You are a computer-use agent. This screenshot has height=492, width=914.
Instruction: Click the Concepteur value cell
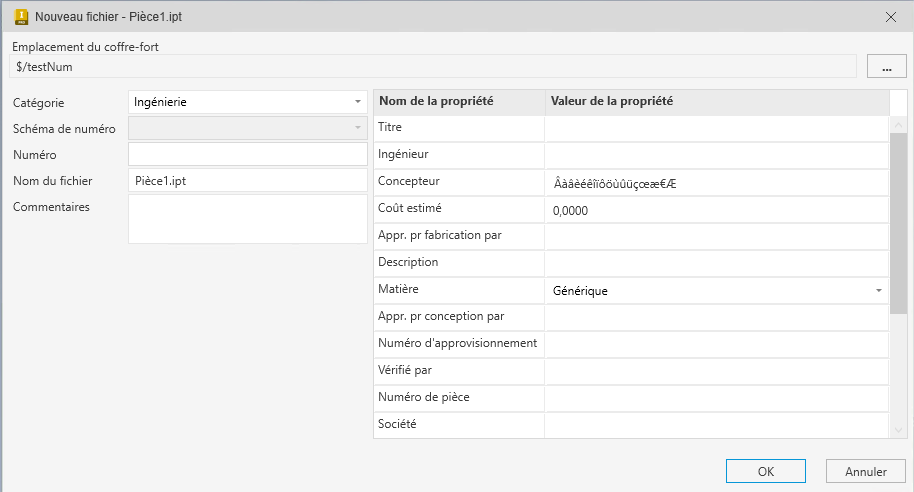point(715,183)
